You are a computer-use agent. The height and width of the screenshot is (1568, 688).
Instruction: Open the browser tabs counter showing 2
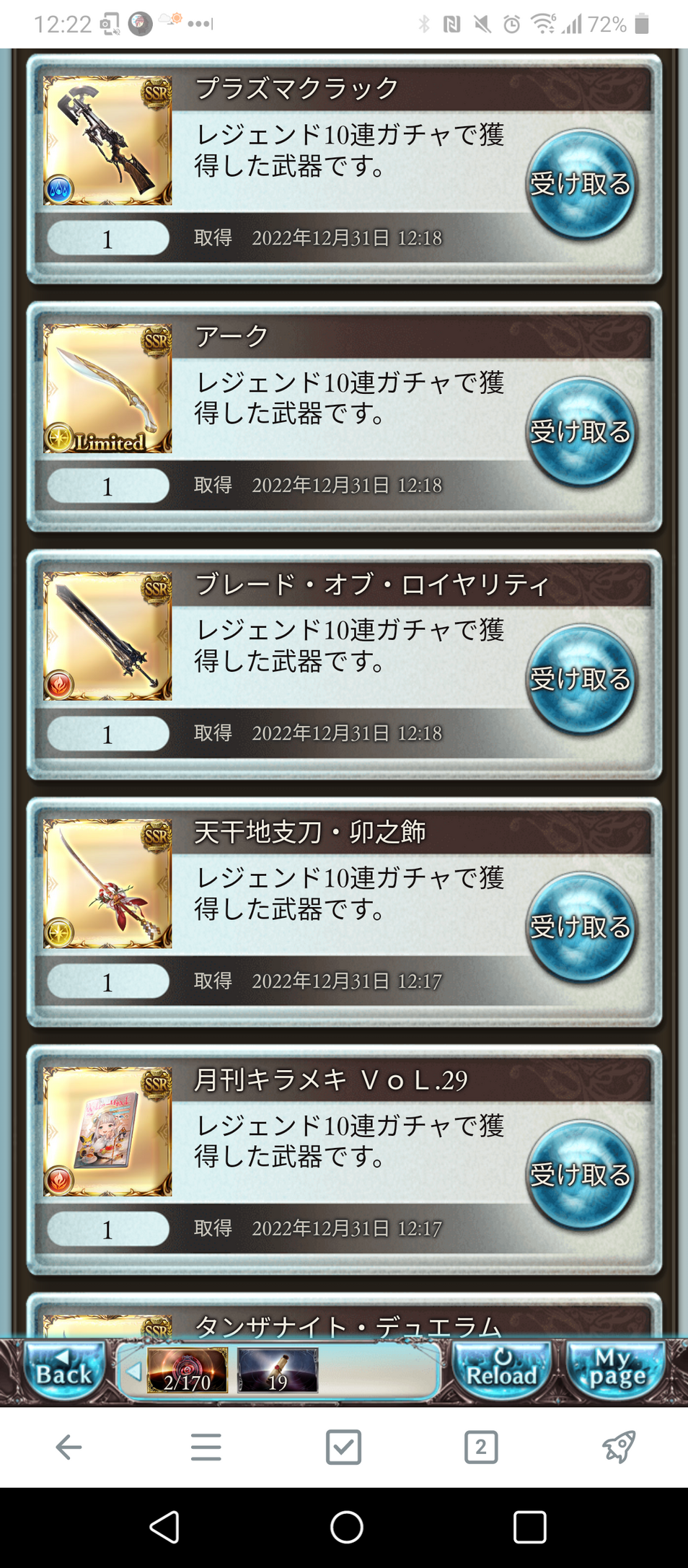[x=481, y=1447]
